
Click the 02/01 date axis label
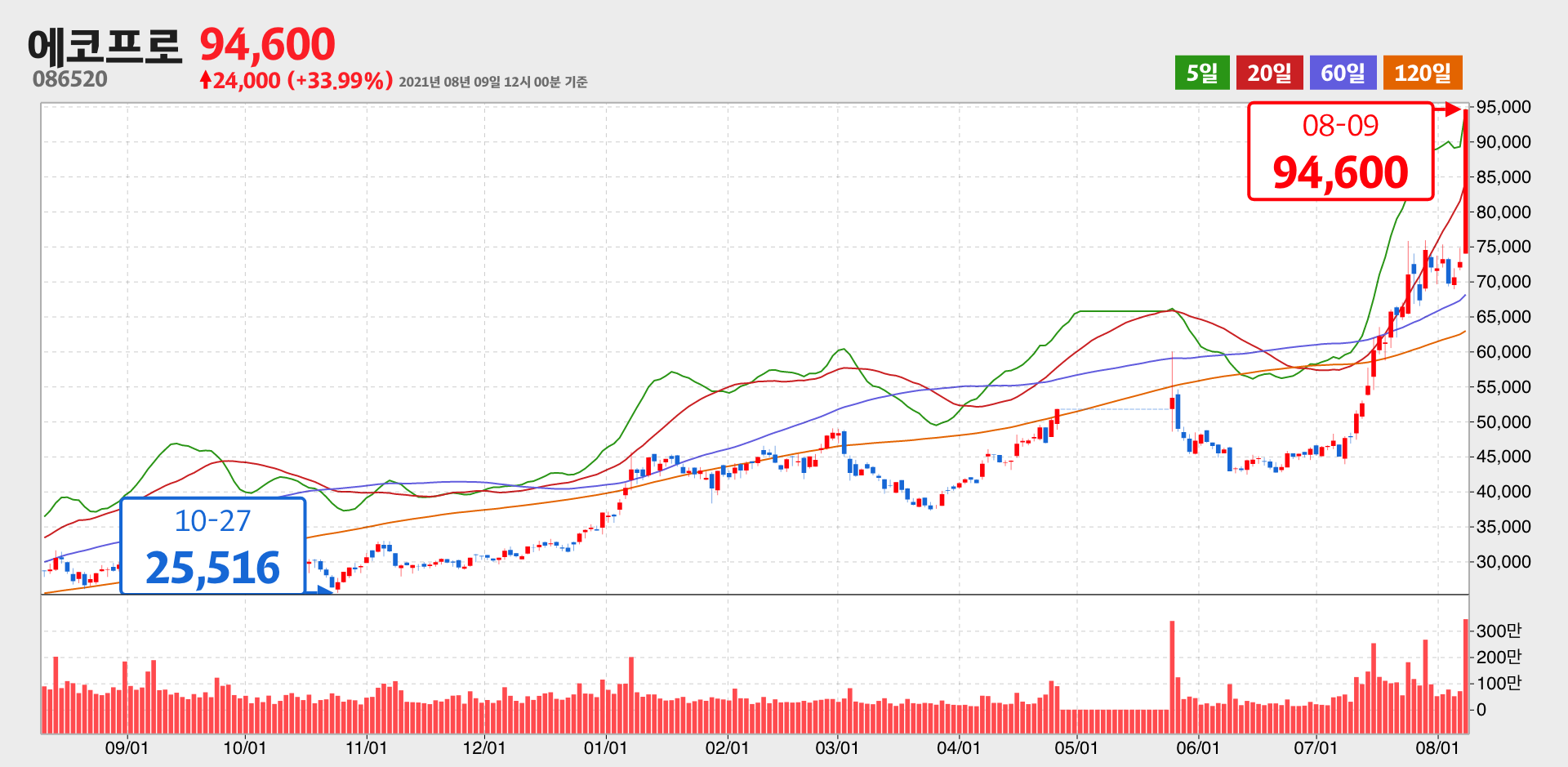(727, 747)
